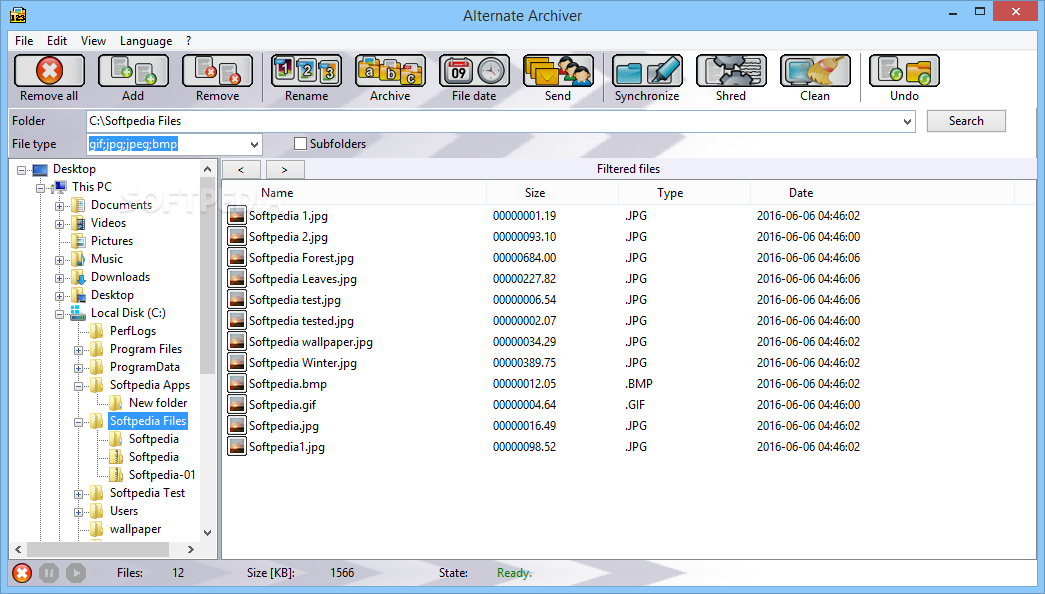This screenshot has width=1045, height=594.
Task: Open the Folder path dropdown
Action: [907, 121]
